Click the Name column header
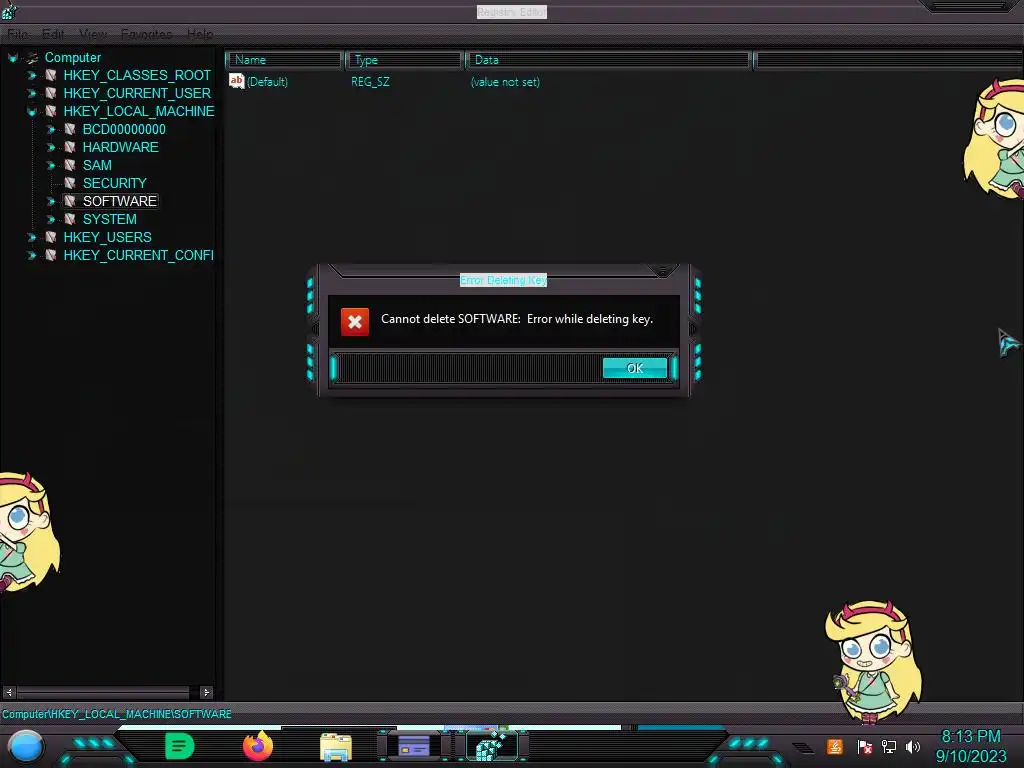 point(285,60)
